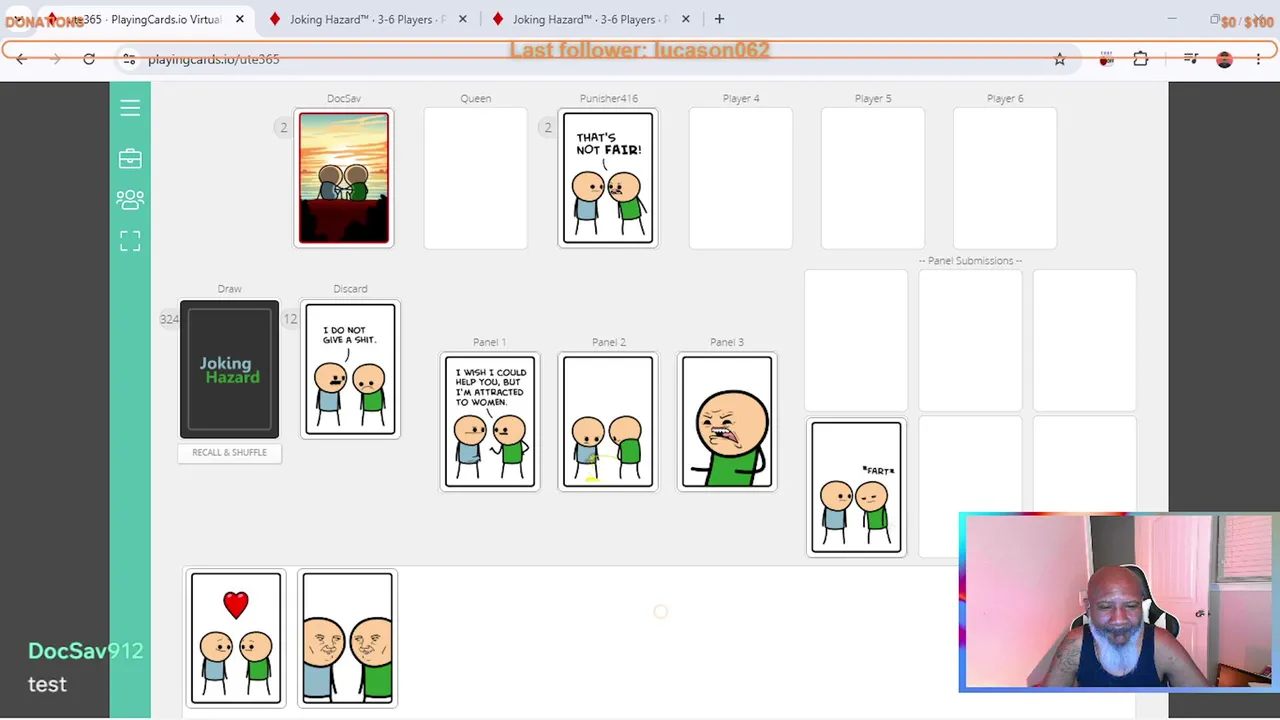This screenshot has width=1280, height=720.
Task: Open the browser profile avatar
Action: coord(1224,59)
